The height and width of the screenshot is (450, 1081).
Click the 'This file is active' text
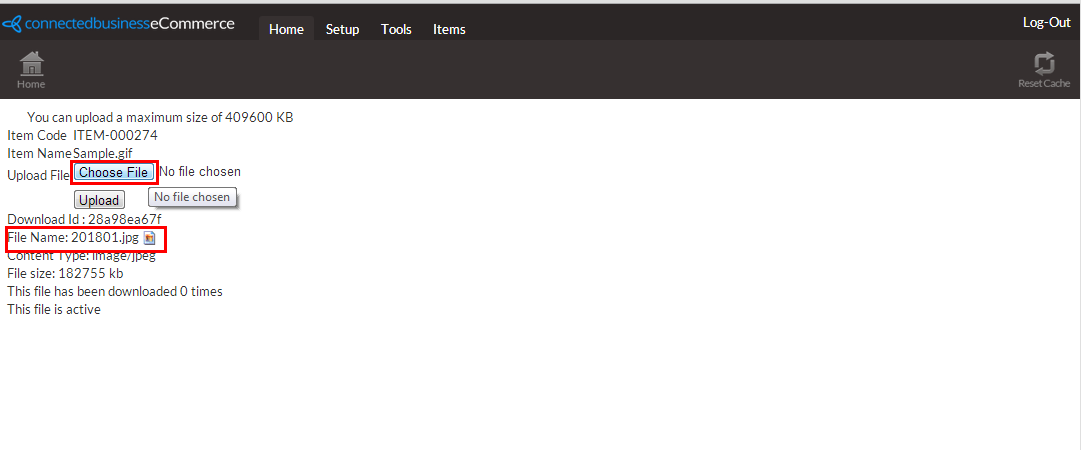coord(54,309)
